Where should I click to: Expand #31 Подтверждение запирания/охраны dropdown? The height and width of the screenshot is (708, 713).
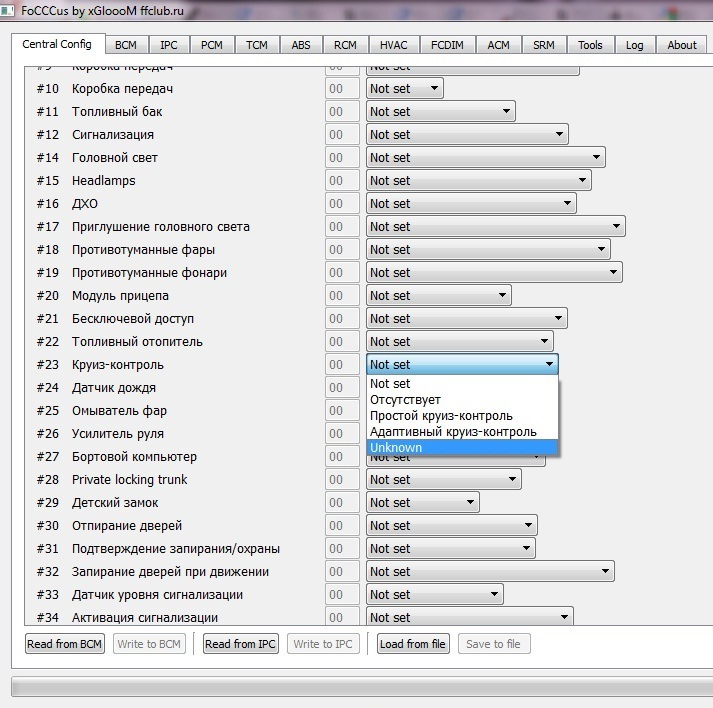tap(451, 548)
